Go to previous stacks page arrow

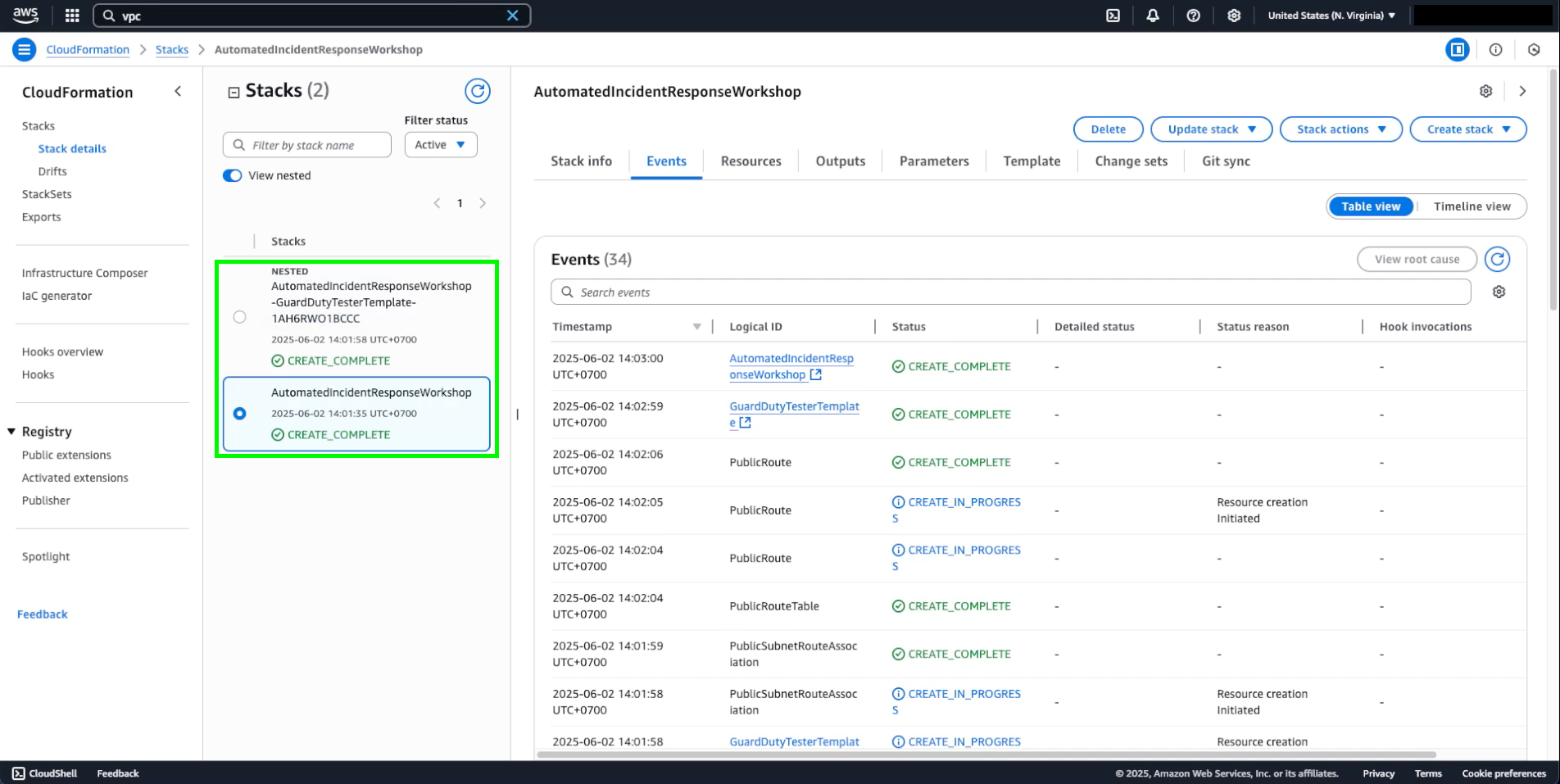[437, 203]
